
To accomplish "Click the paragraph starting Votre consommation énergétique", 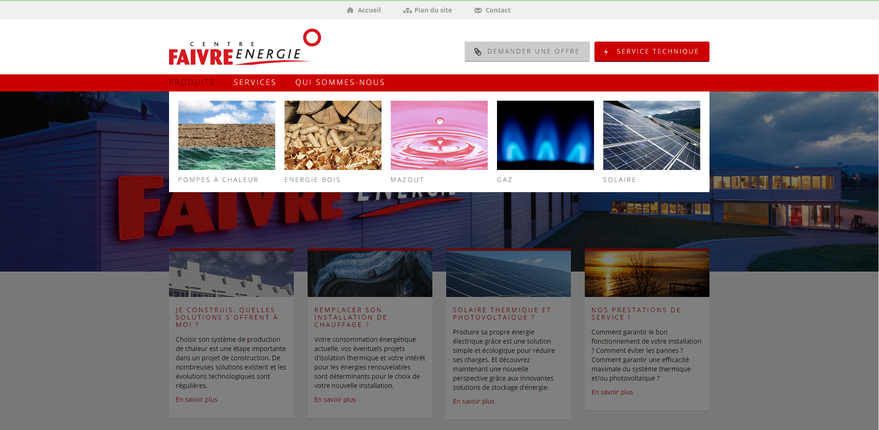I will (369, 363).
